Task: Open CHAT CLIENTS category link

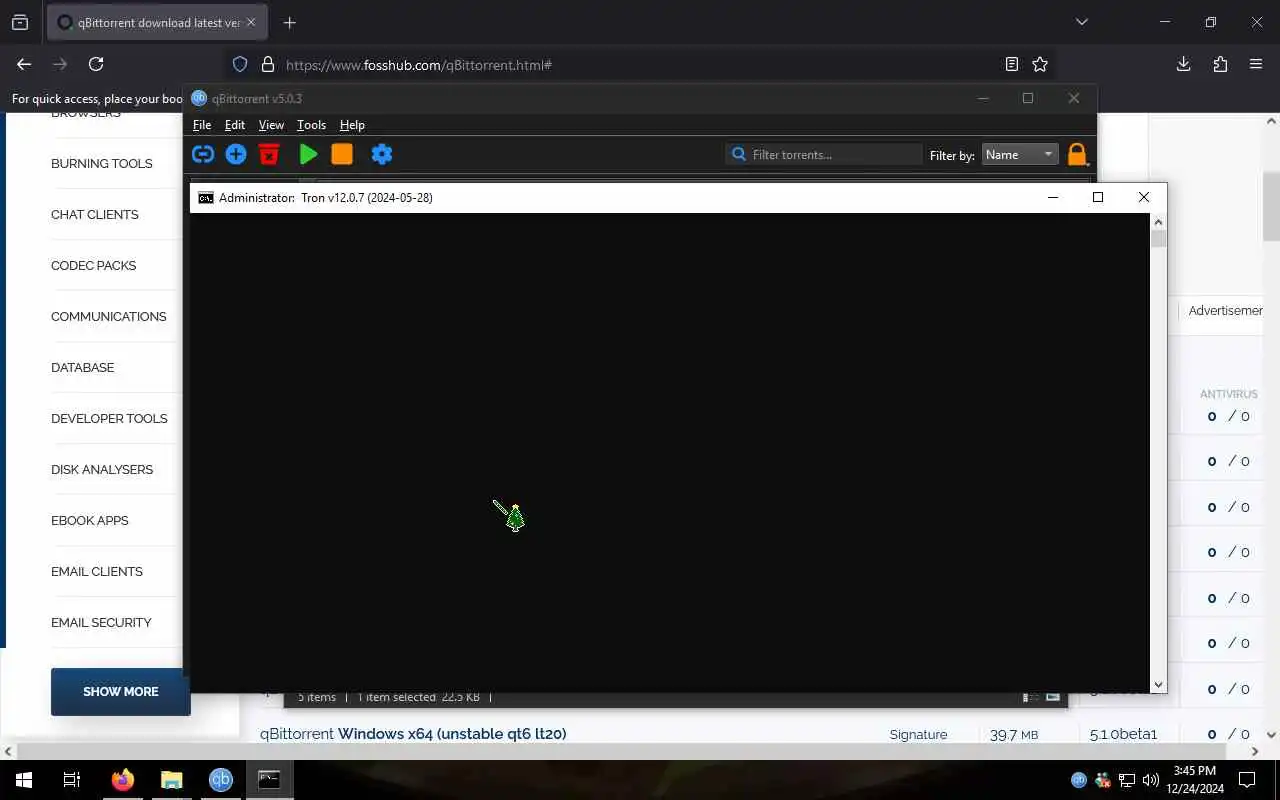Action: 95,214
